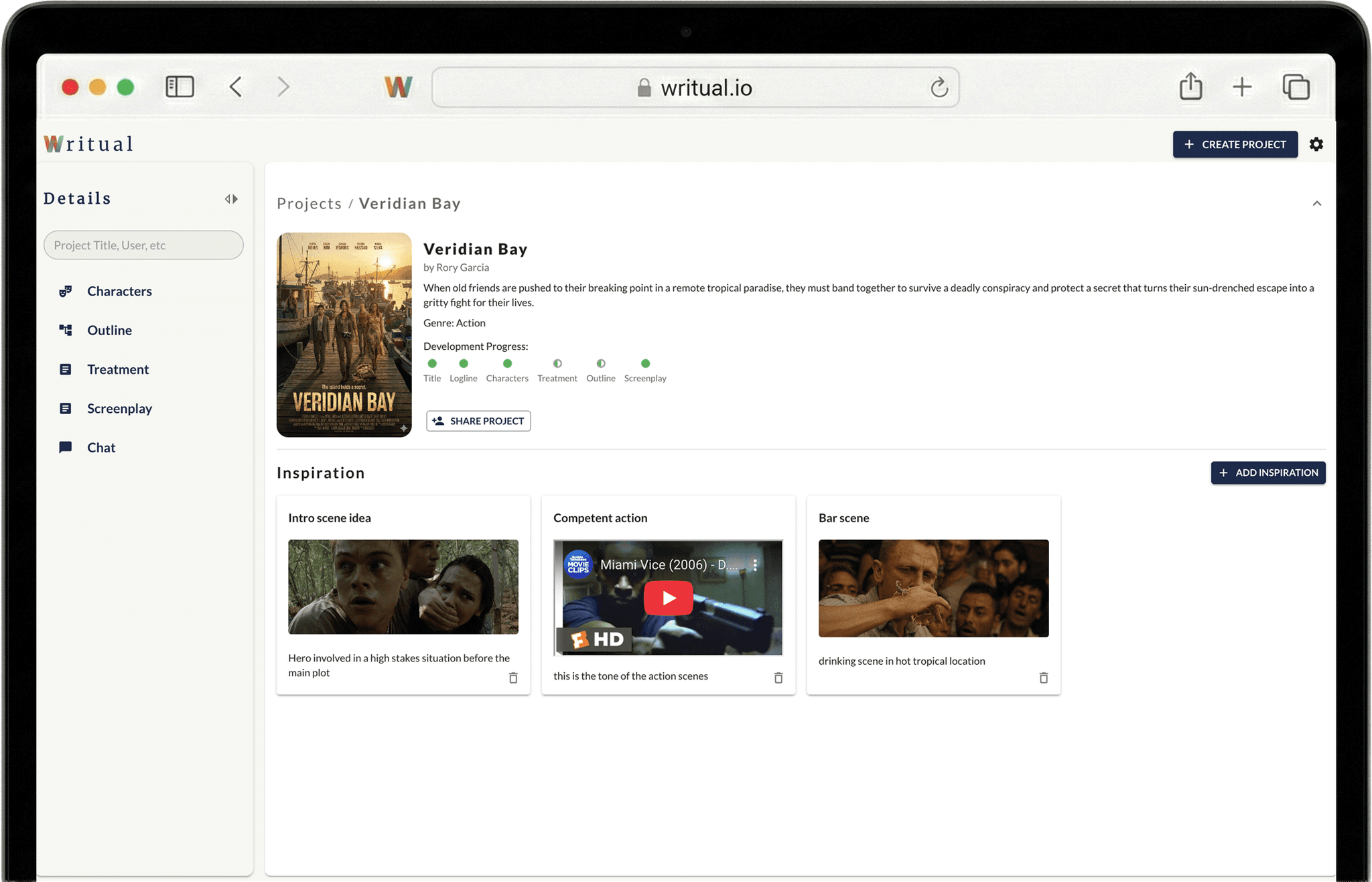This screenshot has height=882, width=1372.
Task: Open the Miami Vice video options menu
Action: [756, 565]
